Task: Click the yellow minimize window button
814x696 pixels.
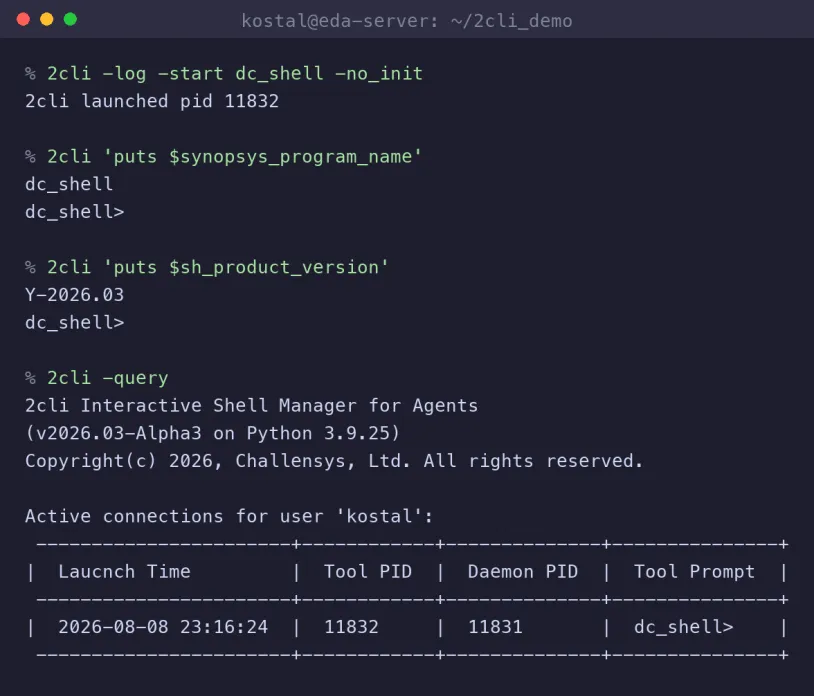Action: [x=47, y=20]
